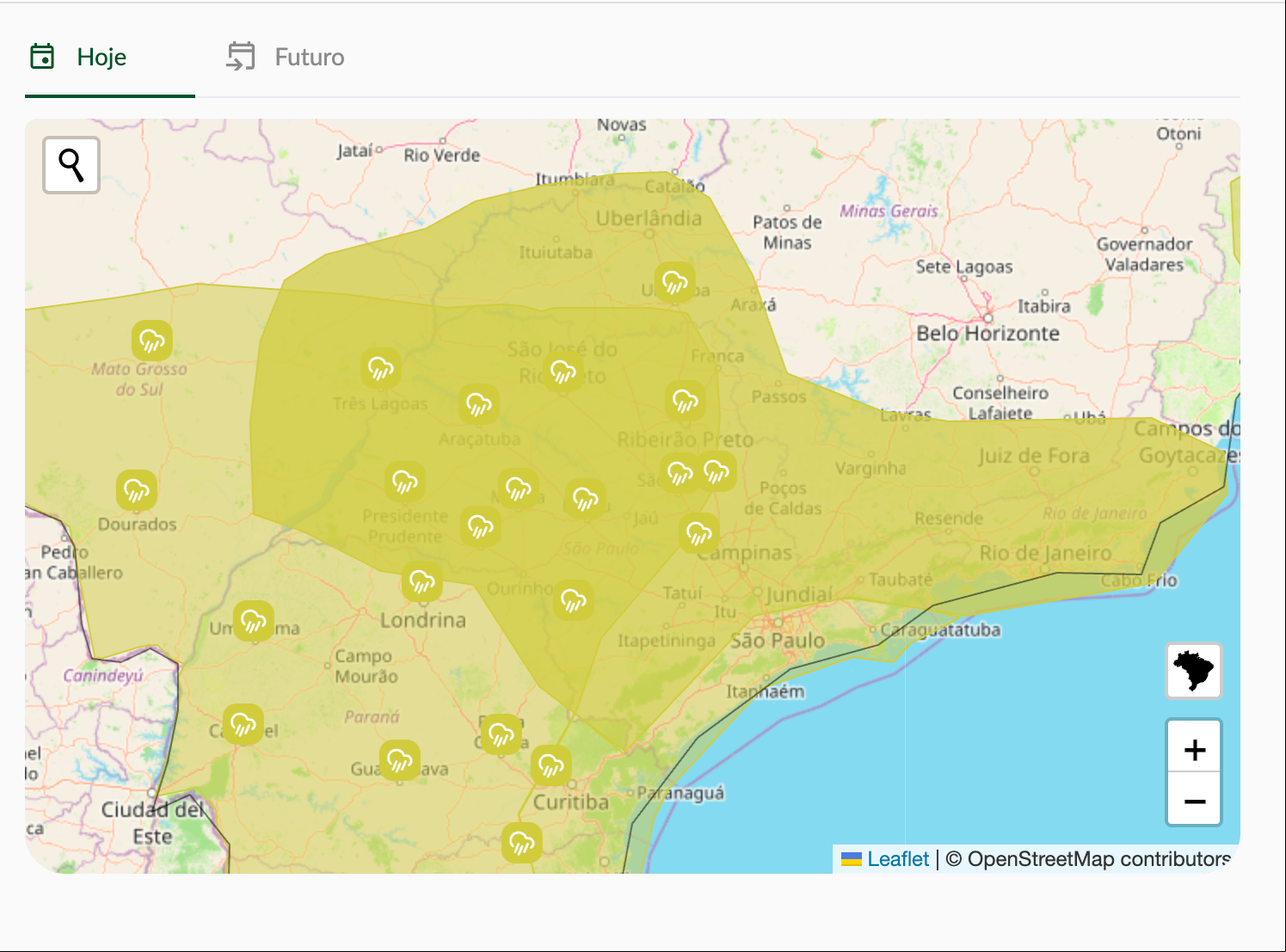
Task: Select rain alert icon directly above Curitiba
Action: [x=551, y=765]
